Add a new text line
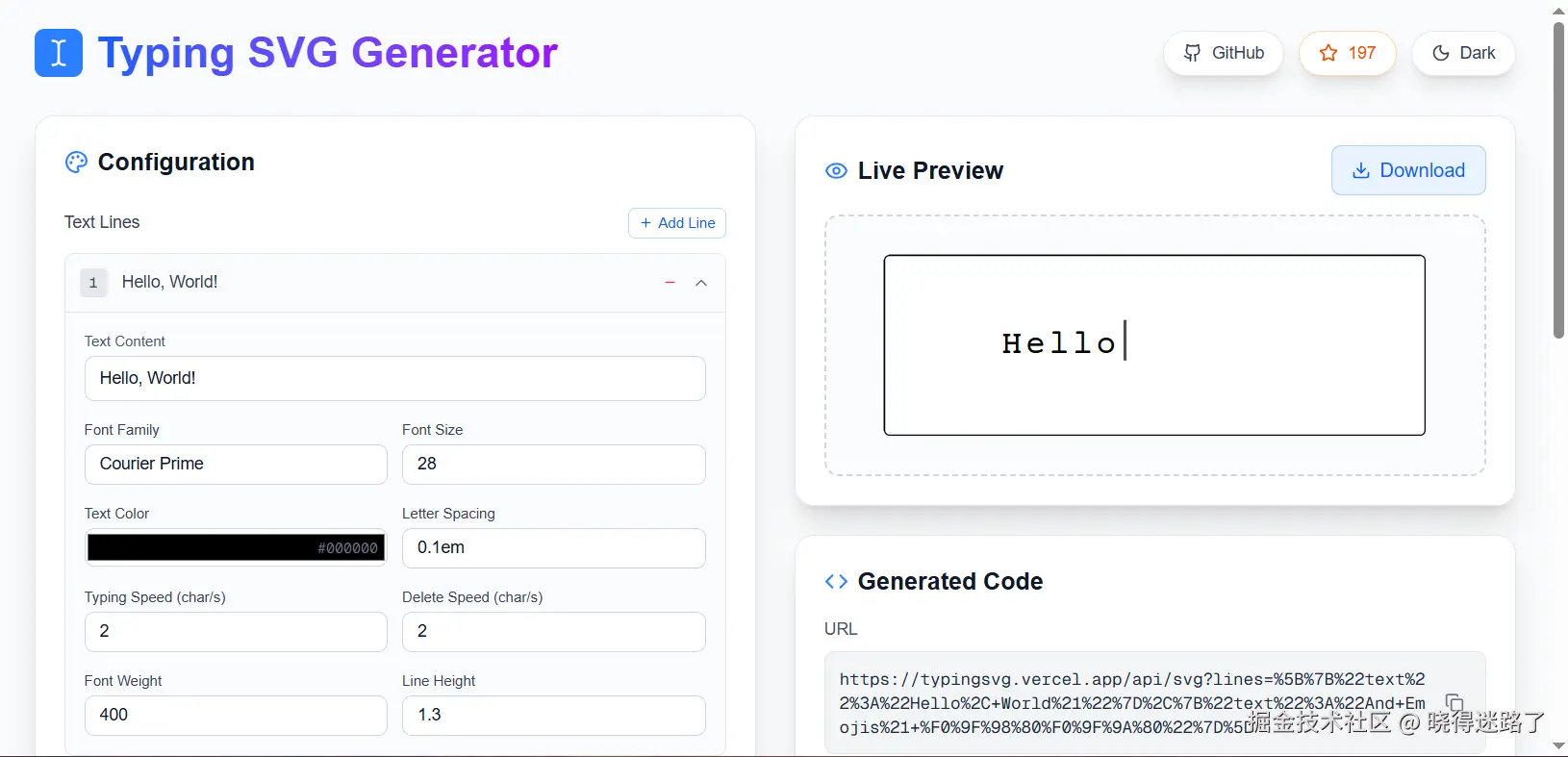 click(x=677, y=223)
